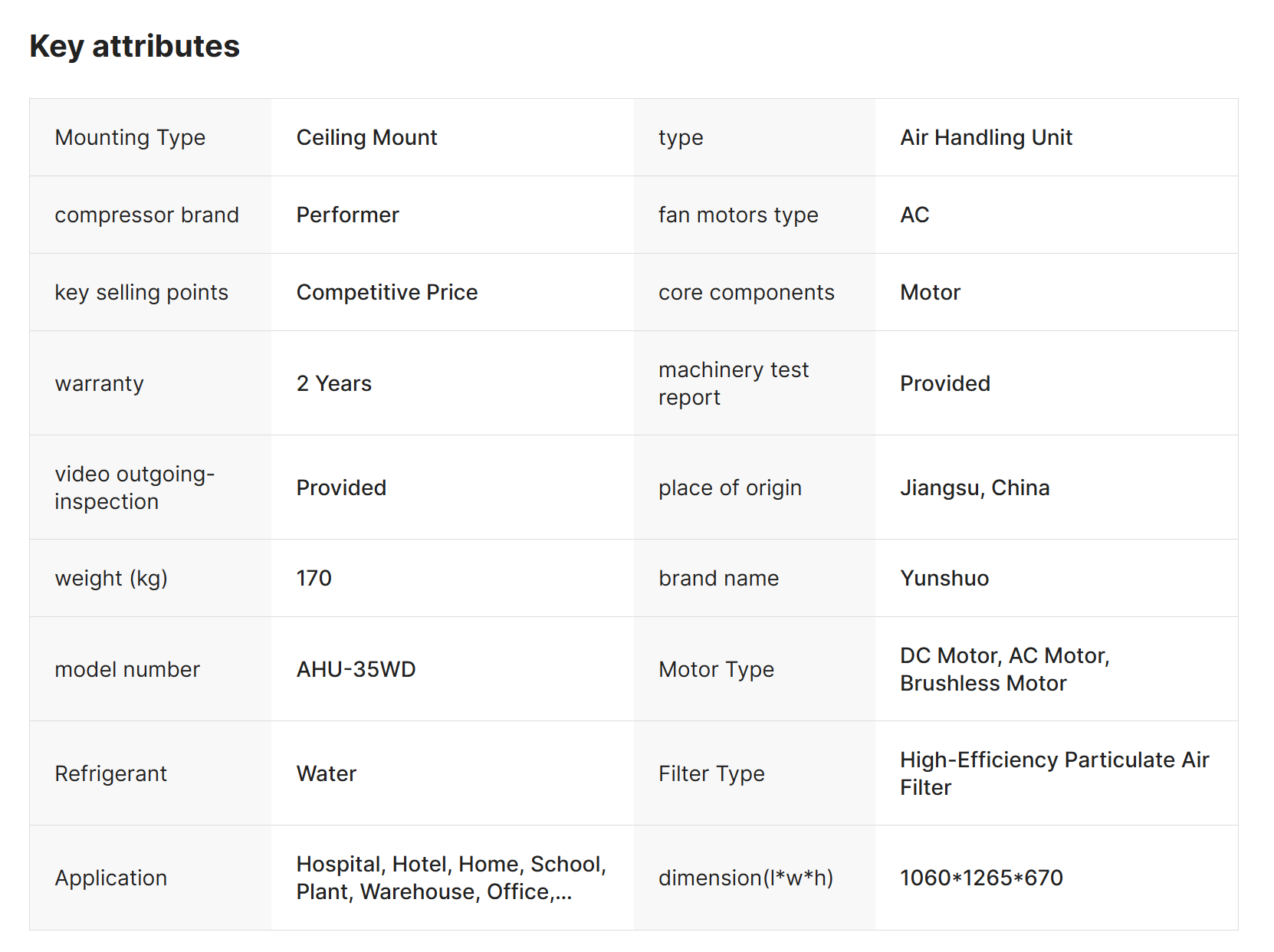Image resolution: width=1274 pixels, height=952 pixels.
Task: Click the AC fan motors value
Action: (914, 215)
